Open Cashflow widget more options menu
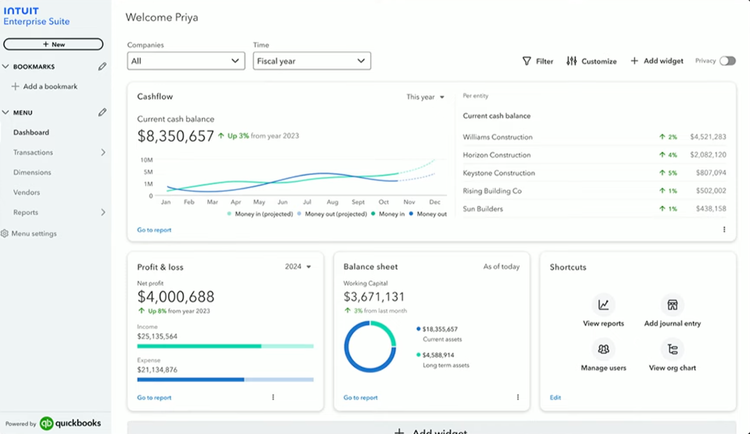This screenshot has width=750, height=434. coord(724,230)
